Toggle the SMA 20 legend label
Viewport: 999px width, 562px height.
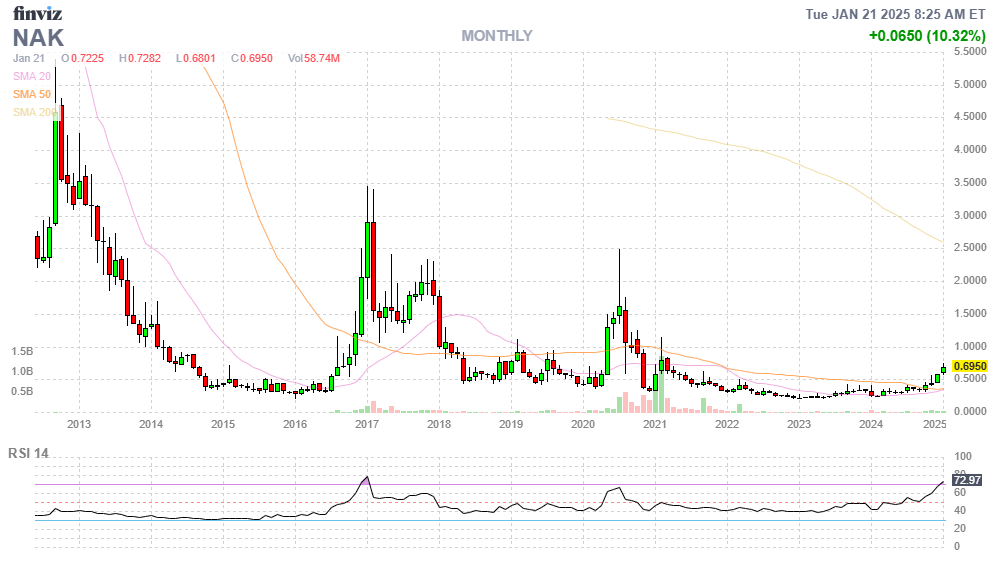point(32,76)
